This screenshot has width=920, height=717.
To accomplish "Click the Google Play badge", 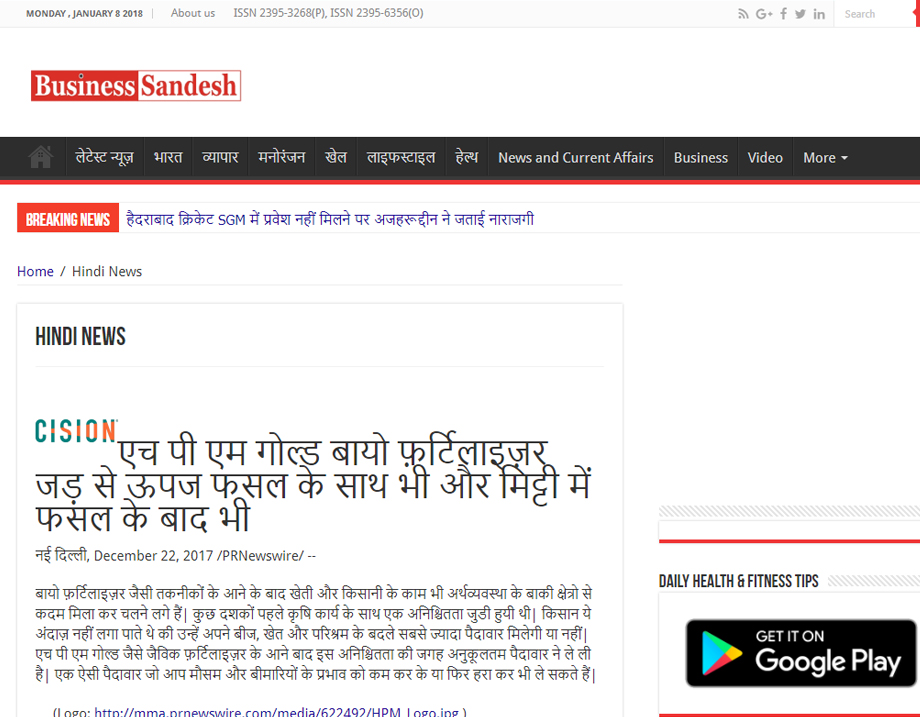I will 801,652.
